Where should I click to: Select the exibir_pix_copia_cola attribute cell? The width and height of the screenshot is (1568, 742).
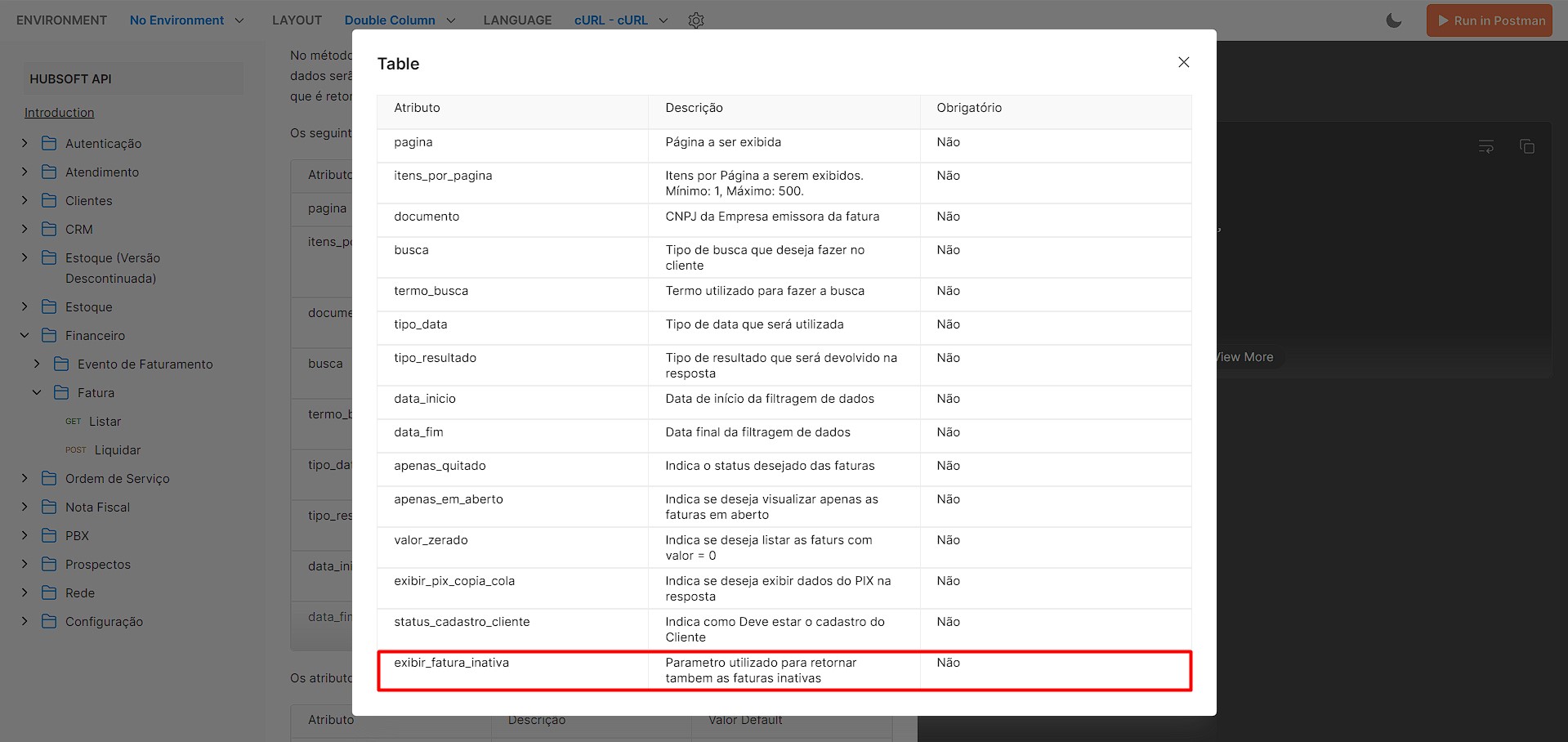click(x=513, y=588)
